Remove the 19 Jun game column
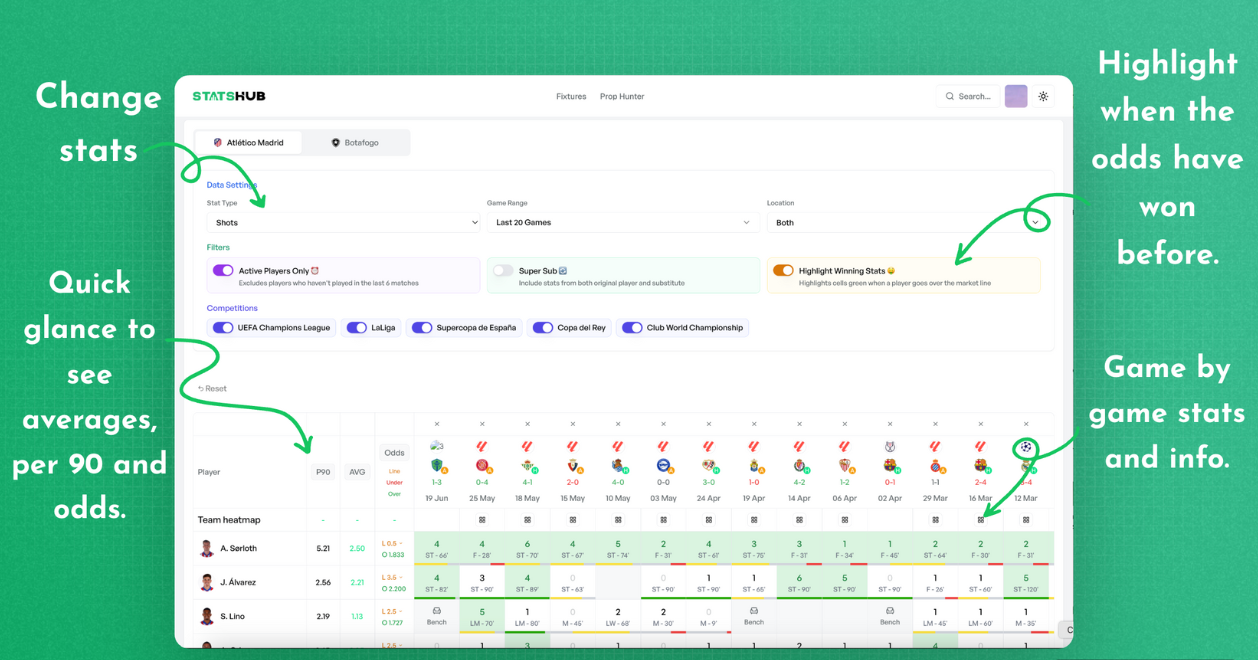Image resolution: width=1258 pixels, height=660 pixels. [437, 424]
